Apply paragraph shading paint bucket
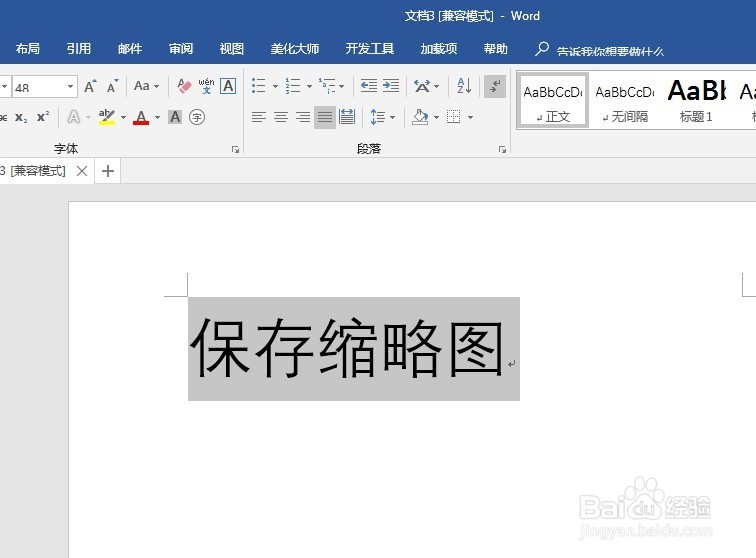The image size is (756, 558). click(421, 117)
